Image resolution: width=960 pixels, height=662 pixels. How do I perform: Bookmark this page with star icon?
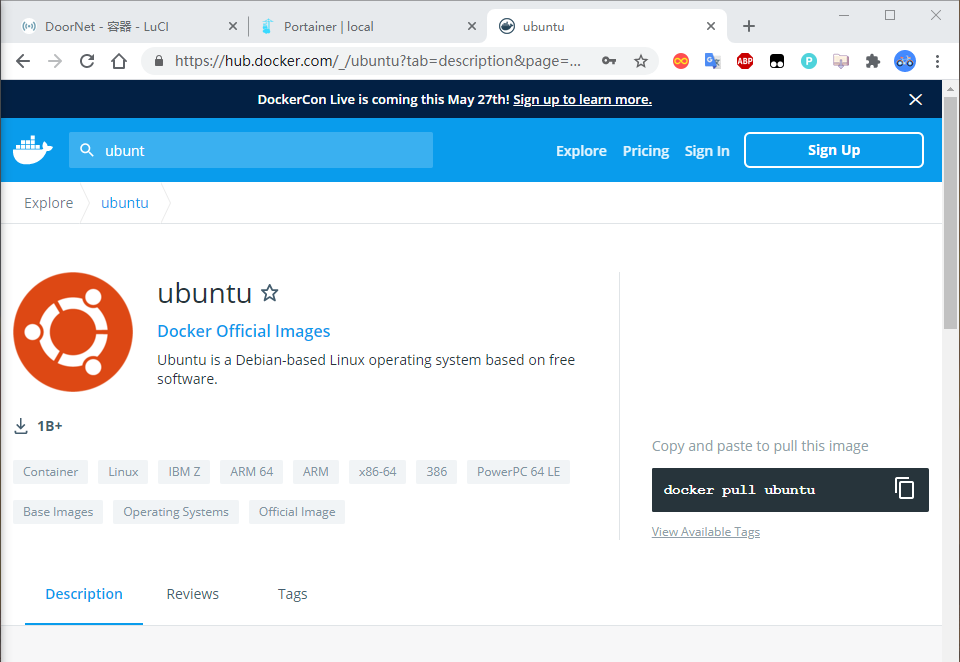point(640,61)
